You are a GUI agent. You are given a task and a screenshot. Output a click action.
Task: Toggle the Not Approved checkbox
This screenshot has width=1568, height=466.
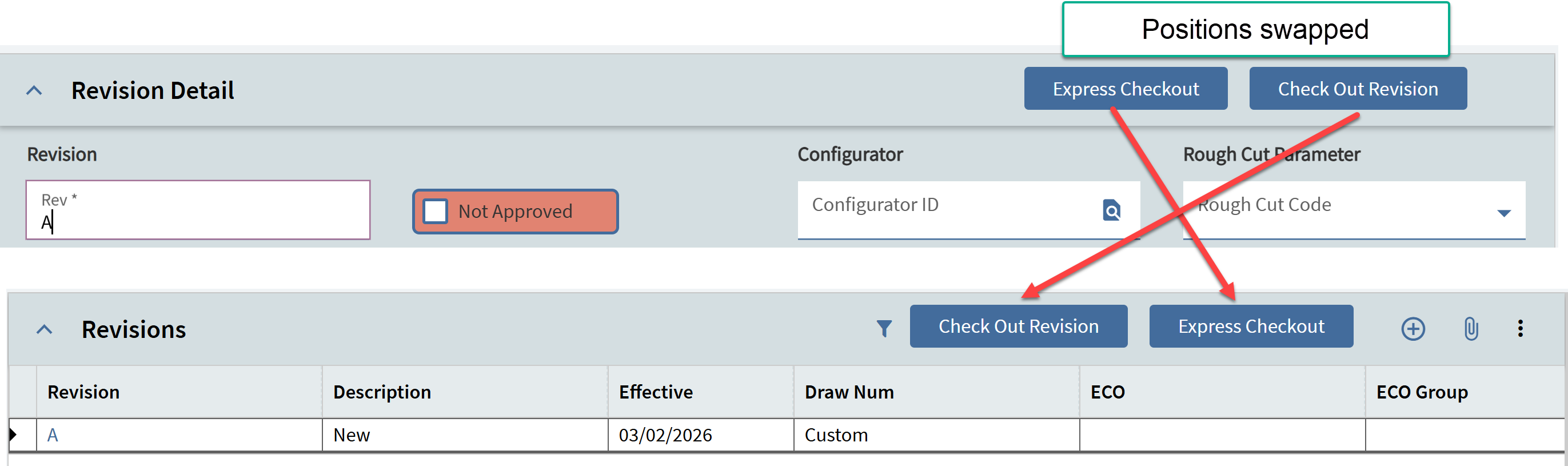(x=436, y=212)
